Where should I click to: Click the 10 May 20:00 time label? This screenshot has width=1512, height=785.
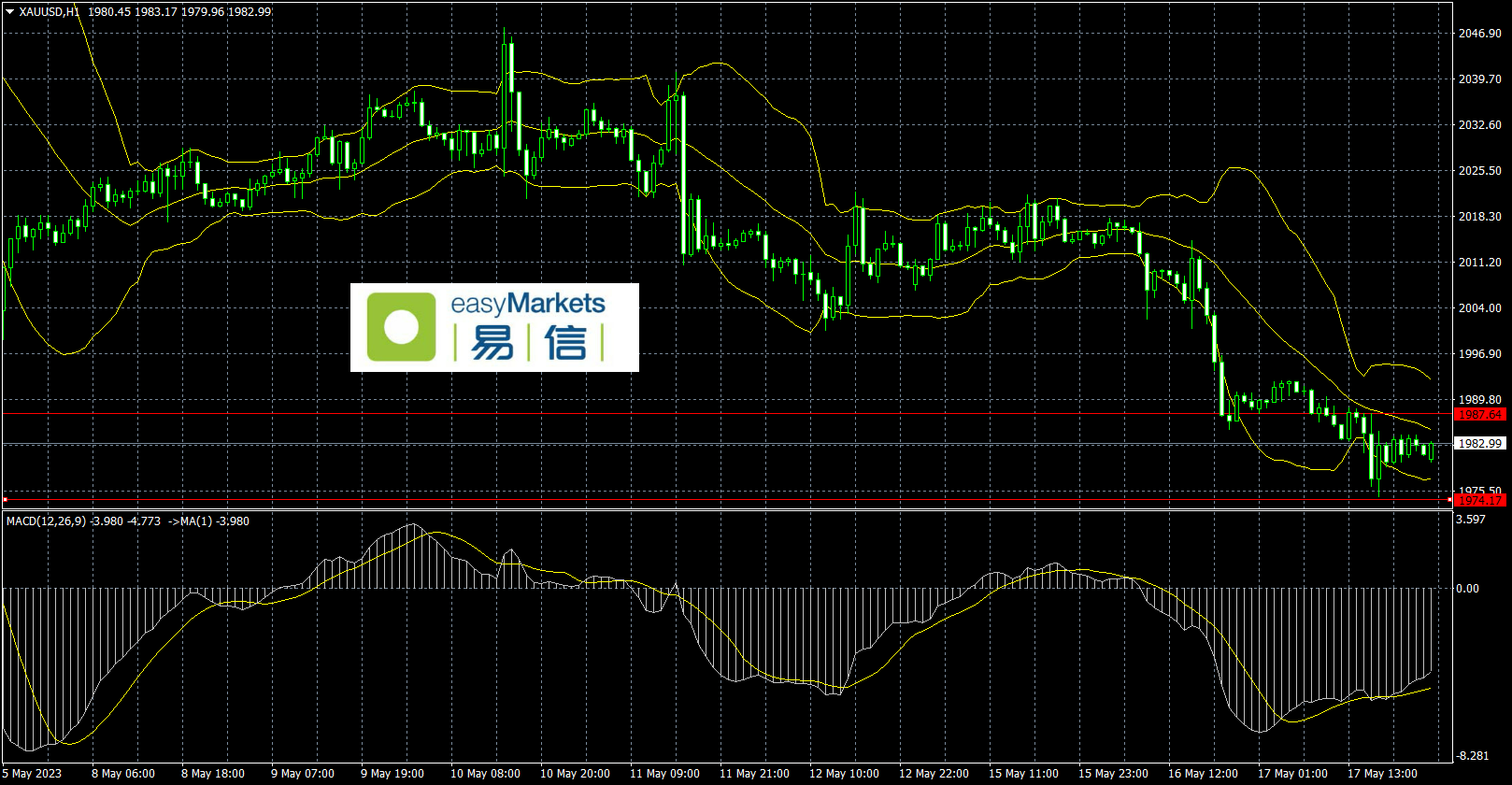pyautogui.click(x=576, y=774)
